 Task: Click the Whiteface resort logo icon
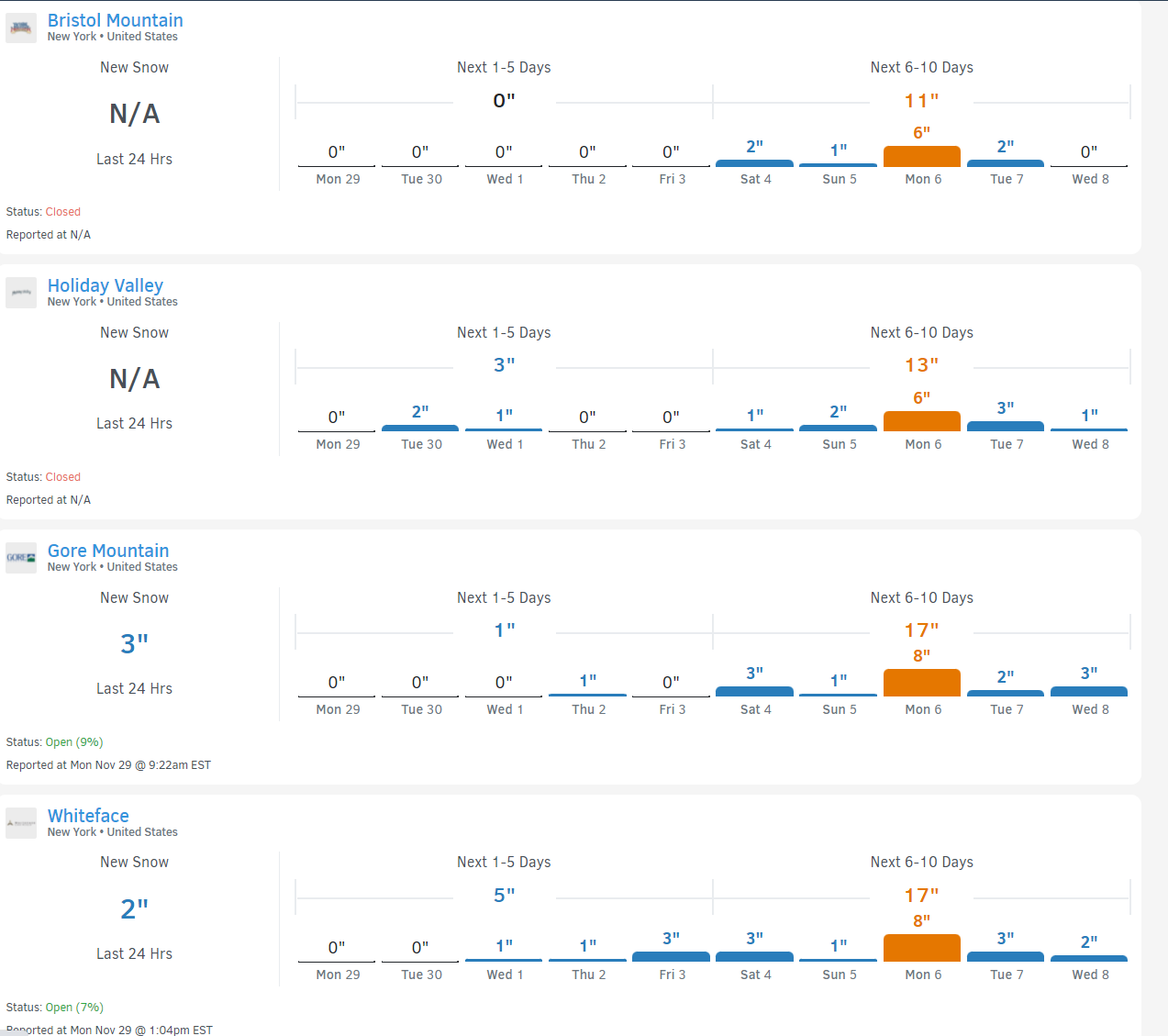tap(21, 823)
